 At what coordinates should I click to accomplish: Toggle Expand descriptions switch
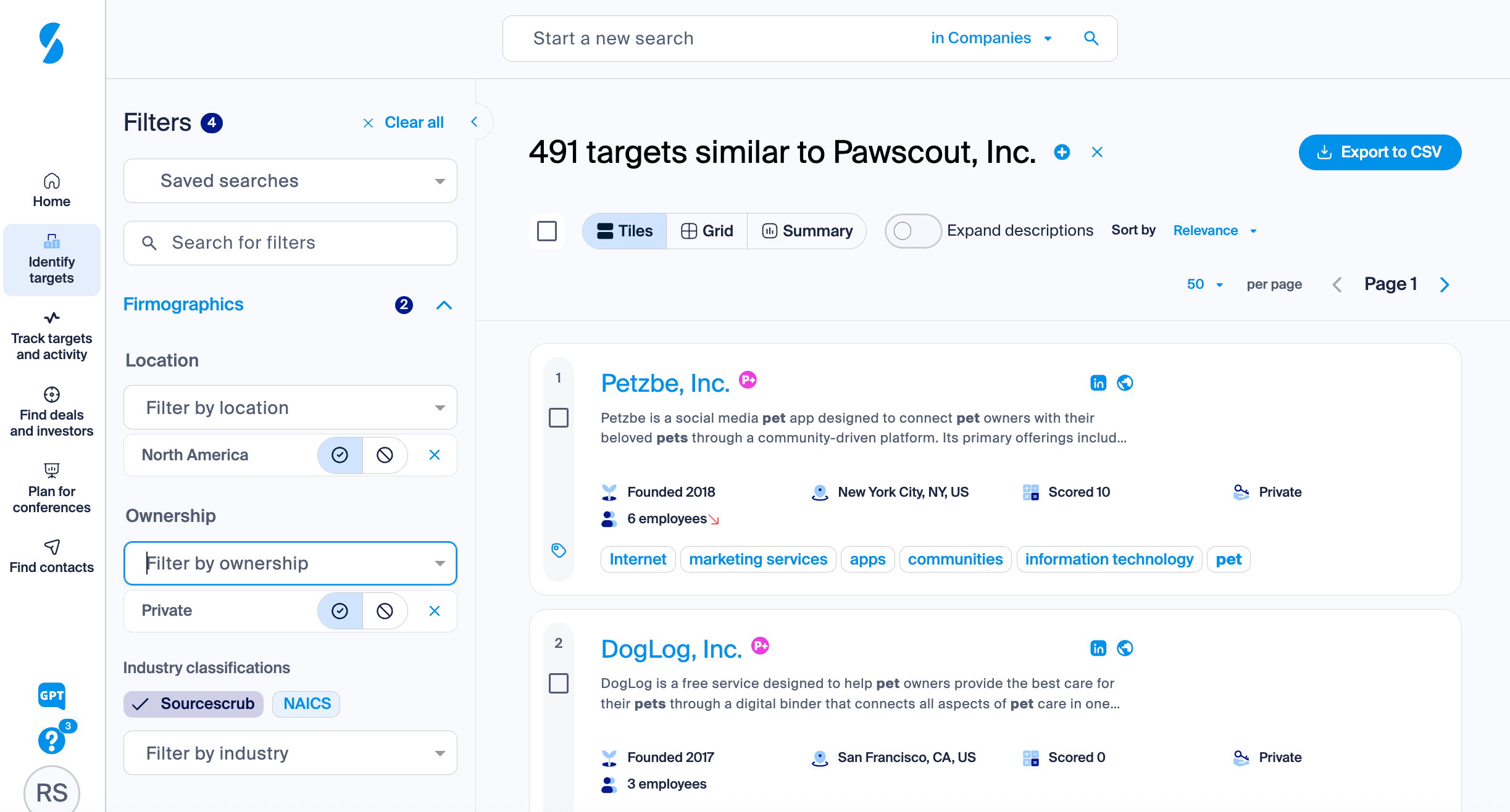point(912,231)
